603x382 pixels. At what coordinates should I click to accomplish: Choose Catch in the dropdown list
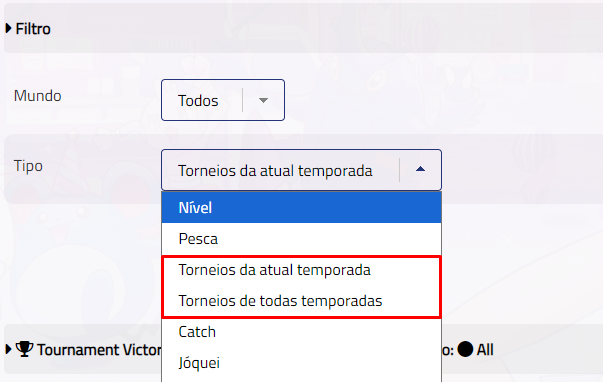pos(301,332)
